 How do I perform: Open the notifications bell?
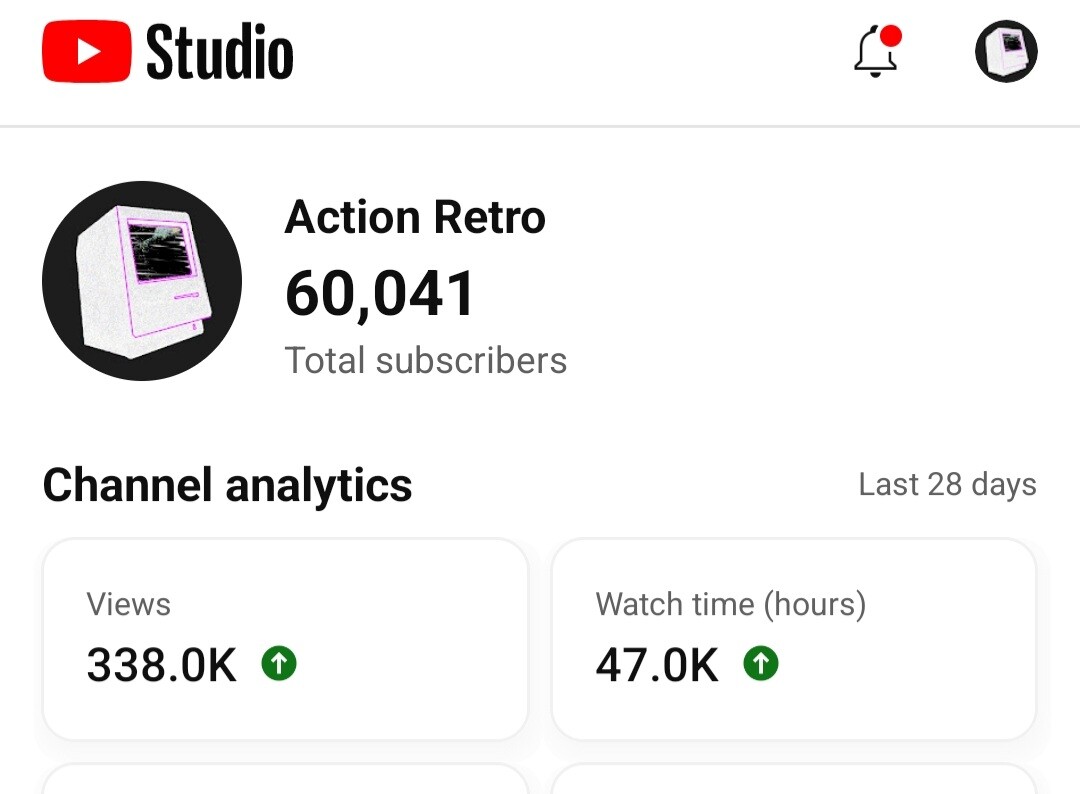pyautogui.click(x=876, y=52)
